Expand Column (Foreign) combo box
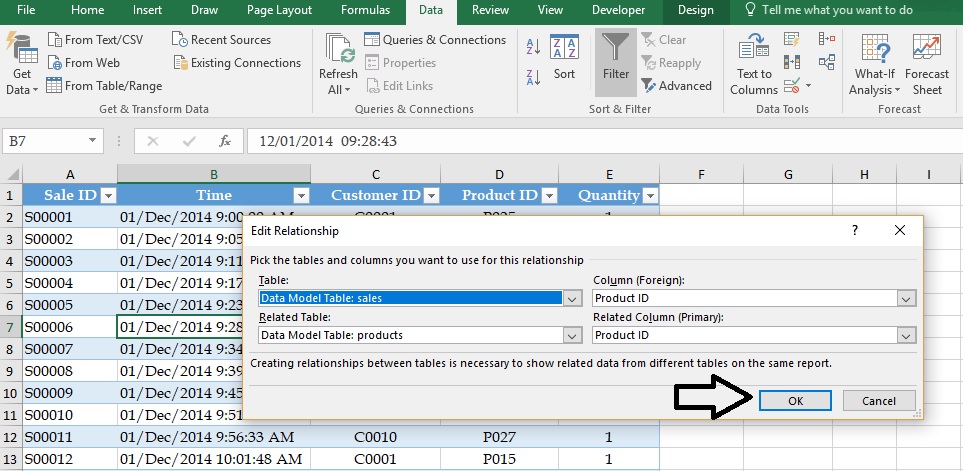 click(x=906, y=298)
